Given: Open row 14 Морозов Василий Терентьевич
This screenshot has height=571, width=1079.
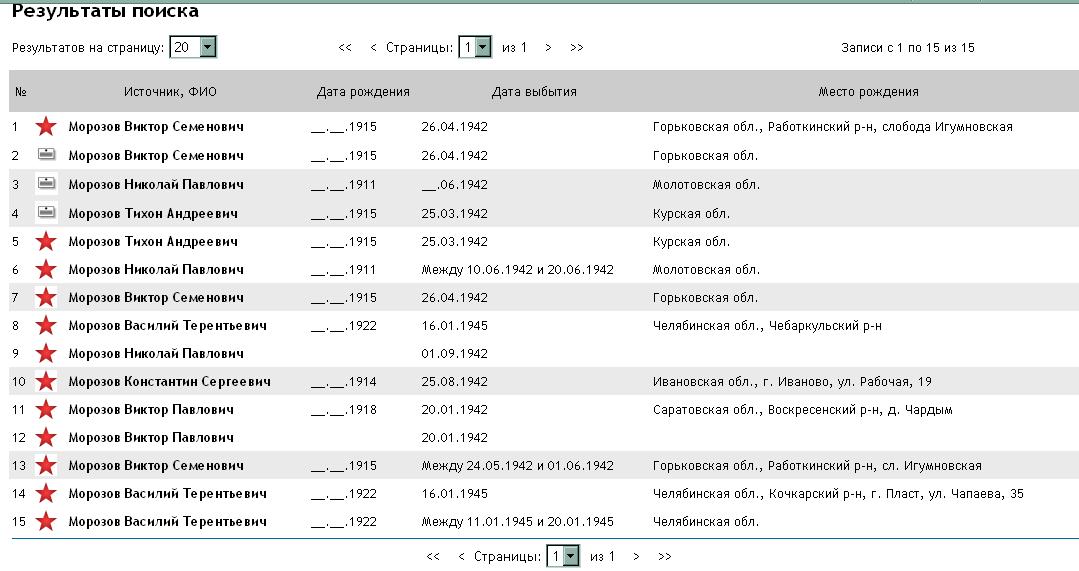Looking at the screenshot, I should coord(167,494).
